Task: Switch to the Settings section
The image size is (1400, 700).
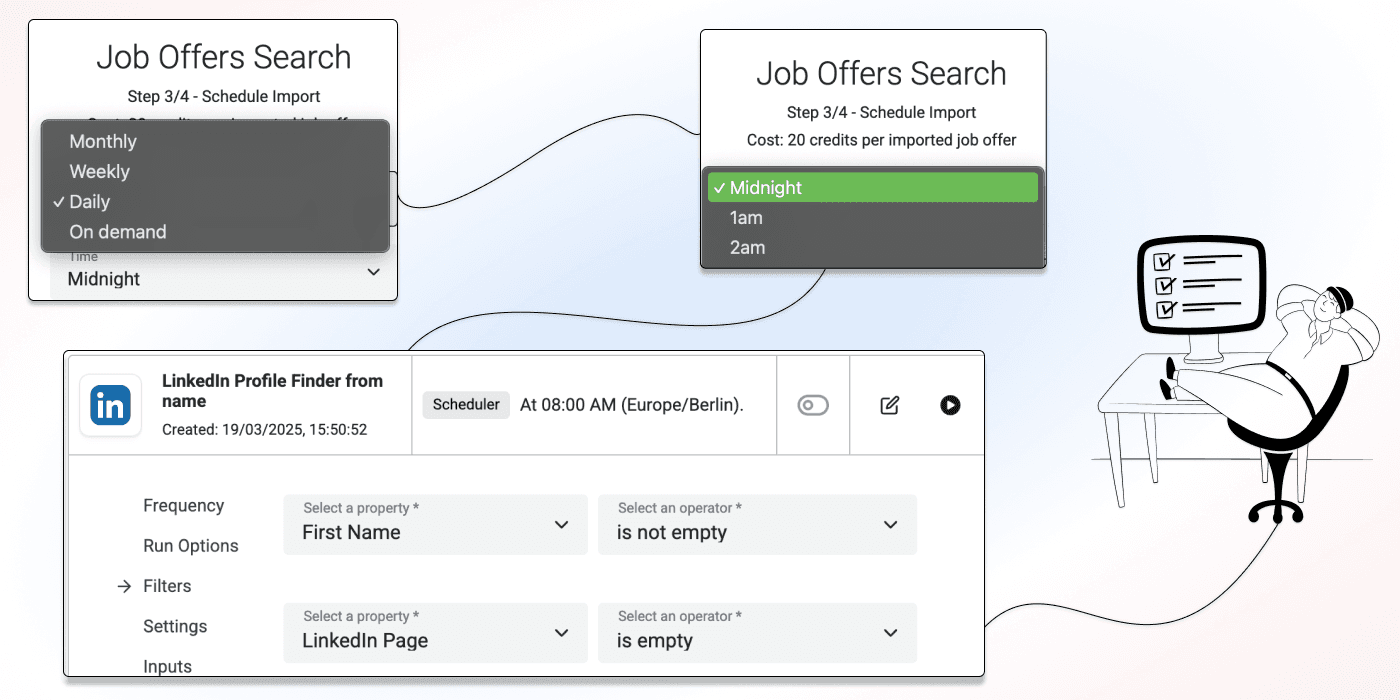Action: point(175,626)
